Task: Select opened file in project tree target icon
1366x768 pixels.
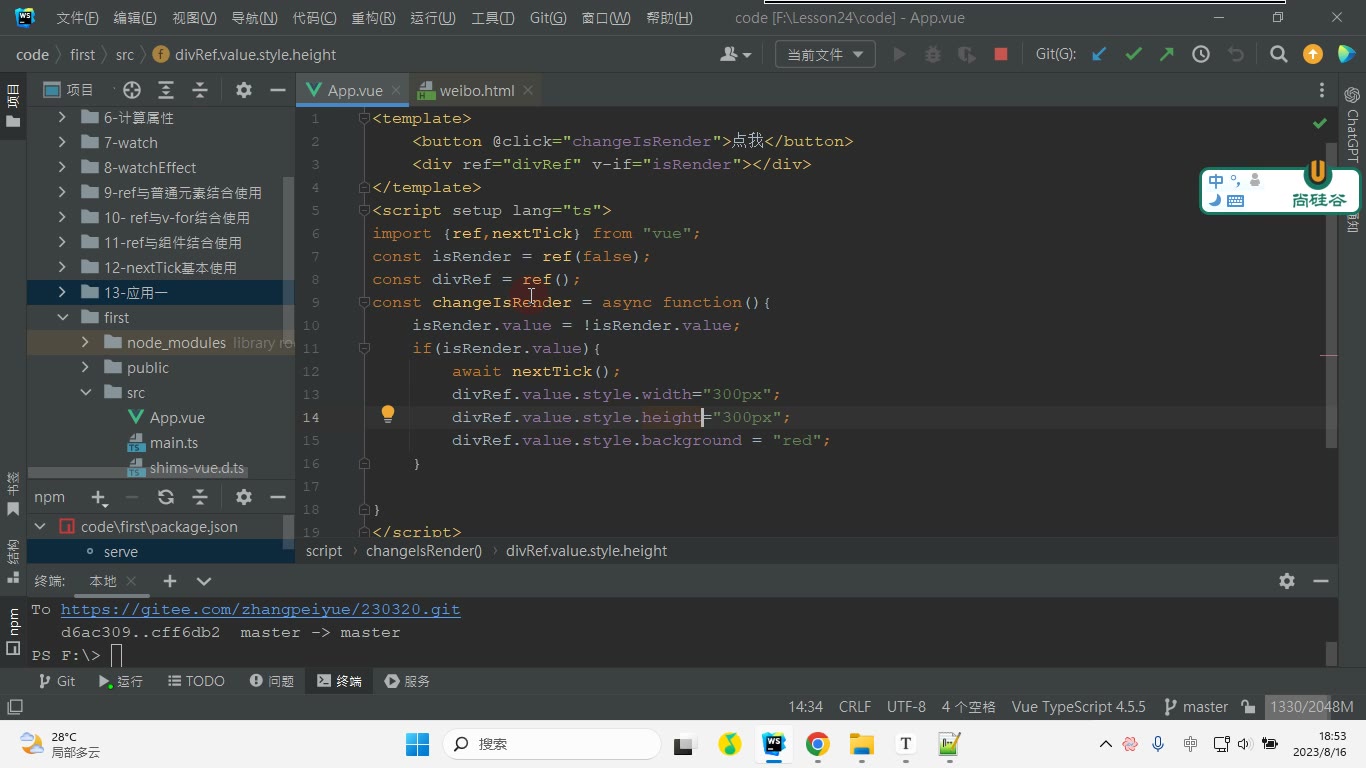Action: coord(132,90)
